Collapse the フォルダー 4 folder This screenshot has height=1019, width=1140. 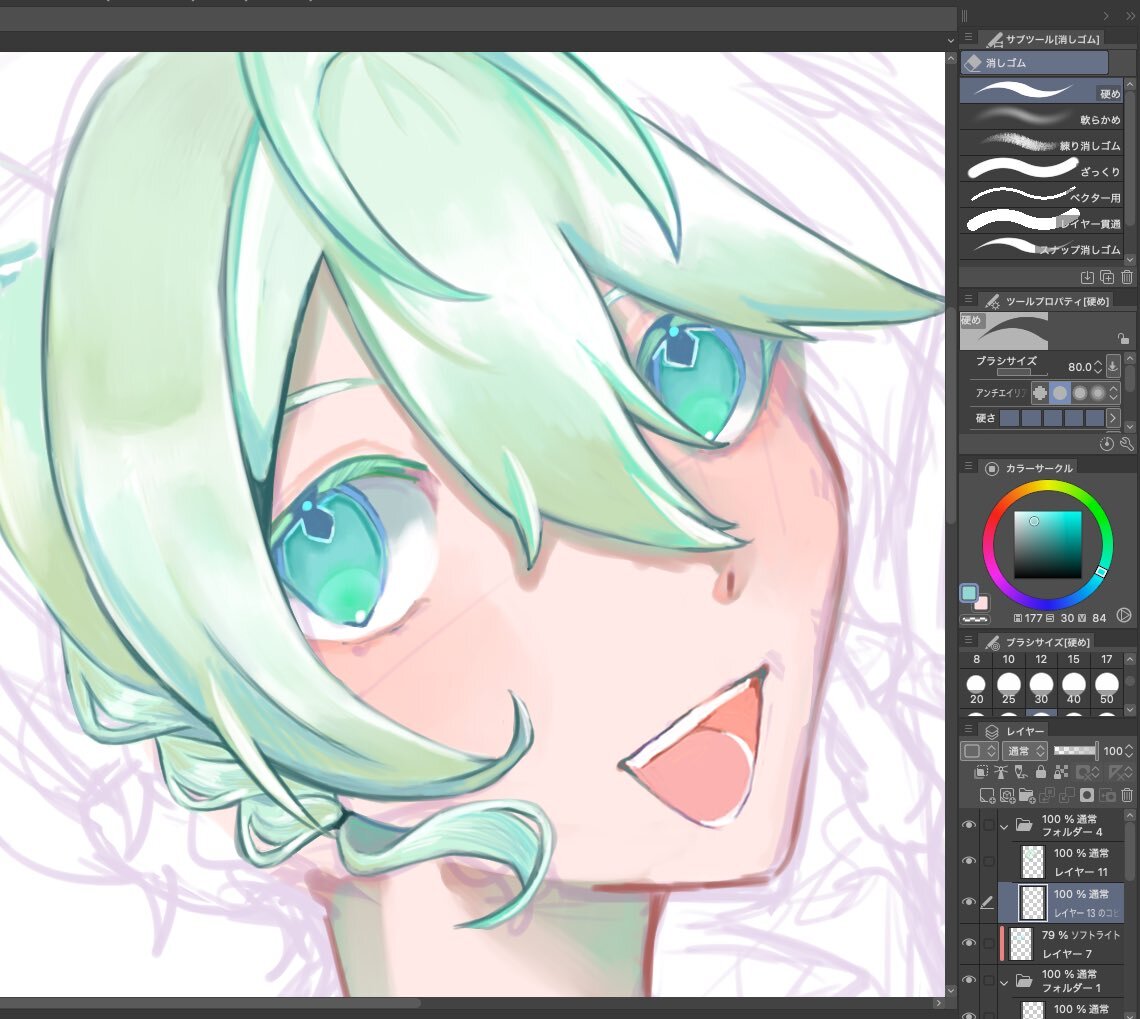[x=1004, y=826]
